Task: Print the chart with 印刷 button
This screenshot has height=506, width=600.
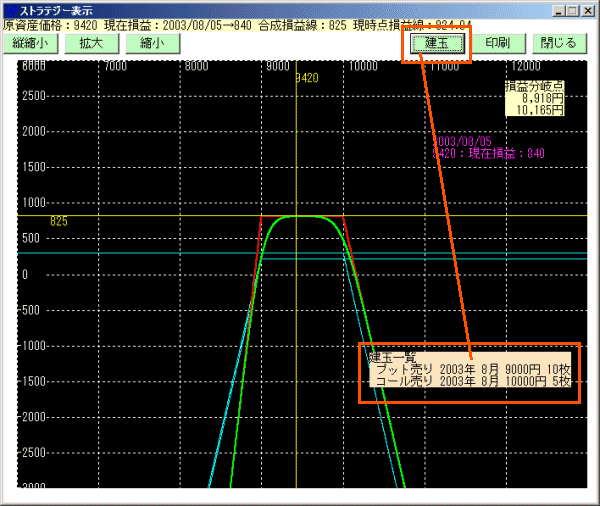Action: [497, 44]
